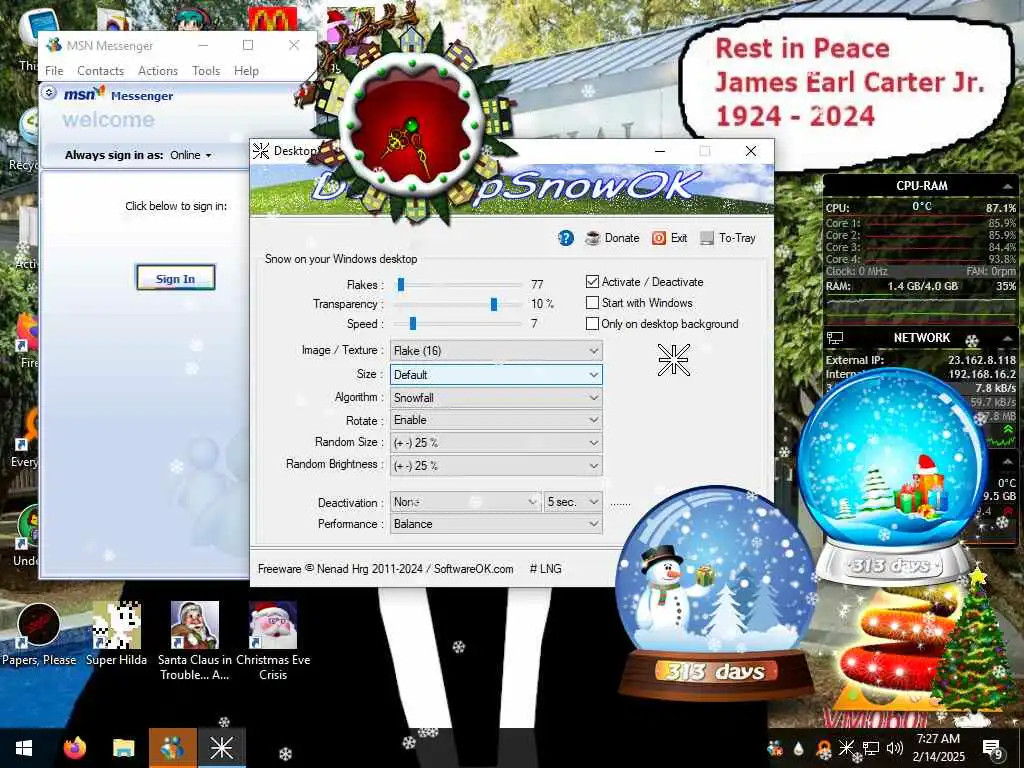1024x768 pixels.
Task: Open the Tools menu in MSN Messenger
Action: point(206,71)
